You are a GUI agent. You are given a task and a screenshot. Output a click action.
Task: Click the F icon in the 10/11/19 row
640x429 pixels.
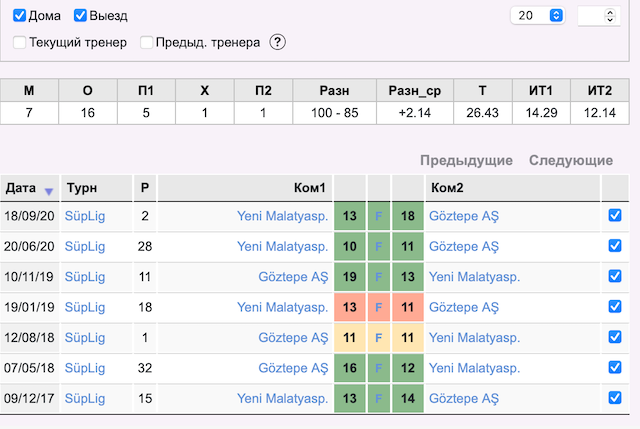[379, 277]
